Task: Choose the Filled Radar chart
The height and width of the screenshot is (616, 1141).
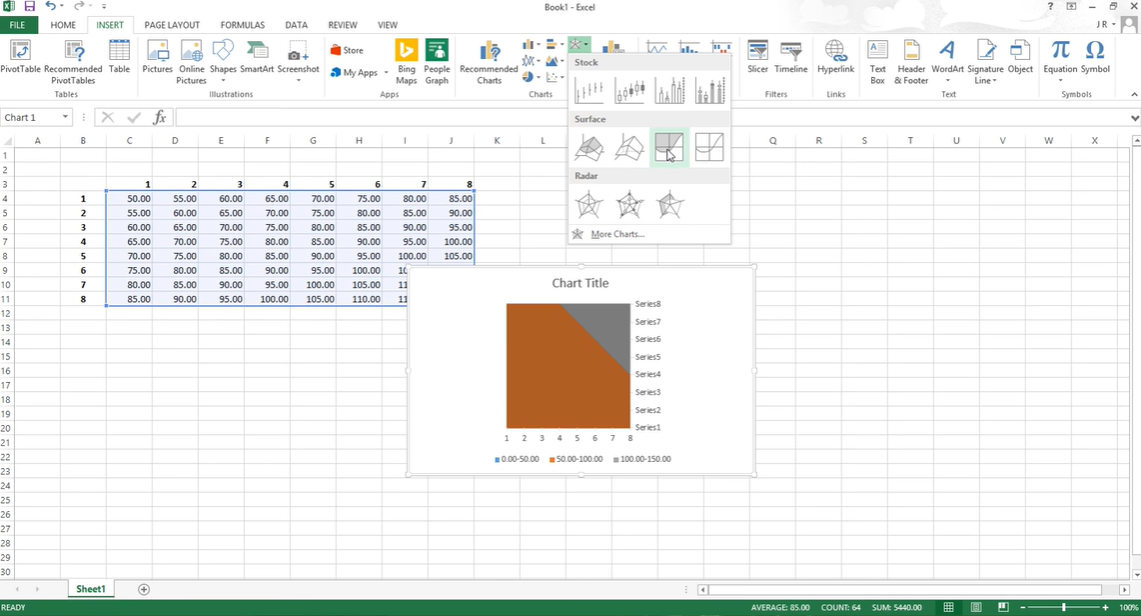Action: tap(669, 204)
